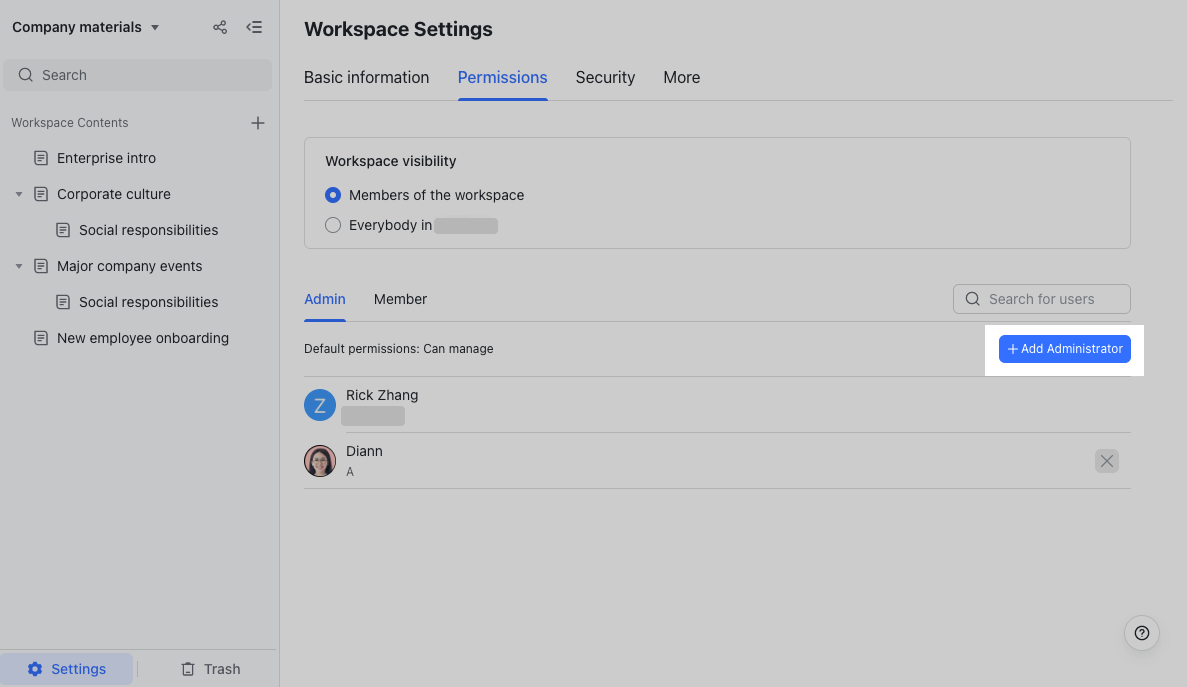Click the Search for users field
The width and height of the screenshot is (1187, 687).
[1041, 298]
